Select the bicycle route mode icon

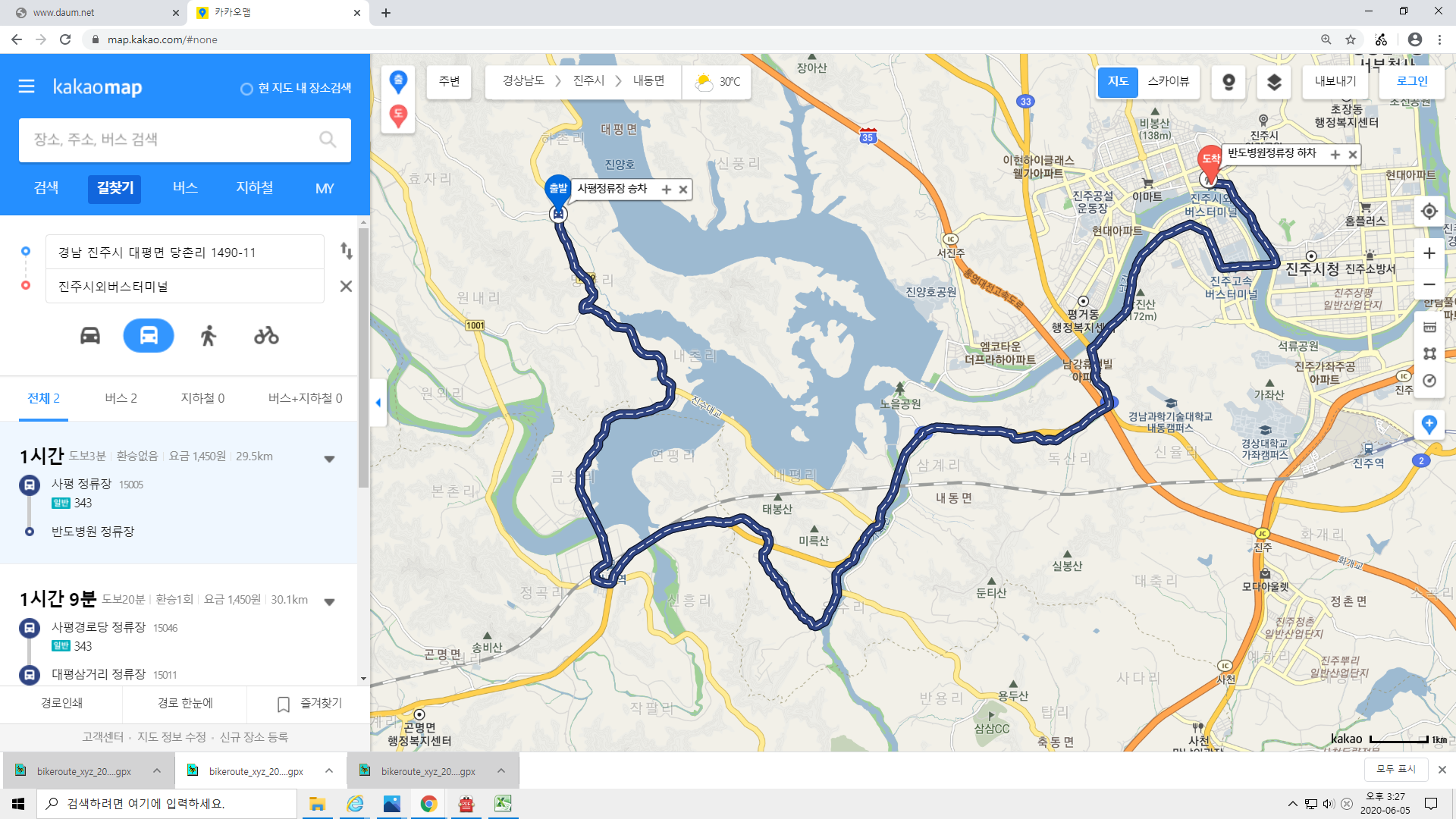[266, 335]
